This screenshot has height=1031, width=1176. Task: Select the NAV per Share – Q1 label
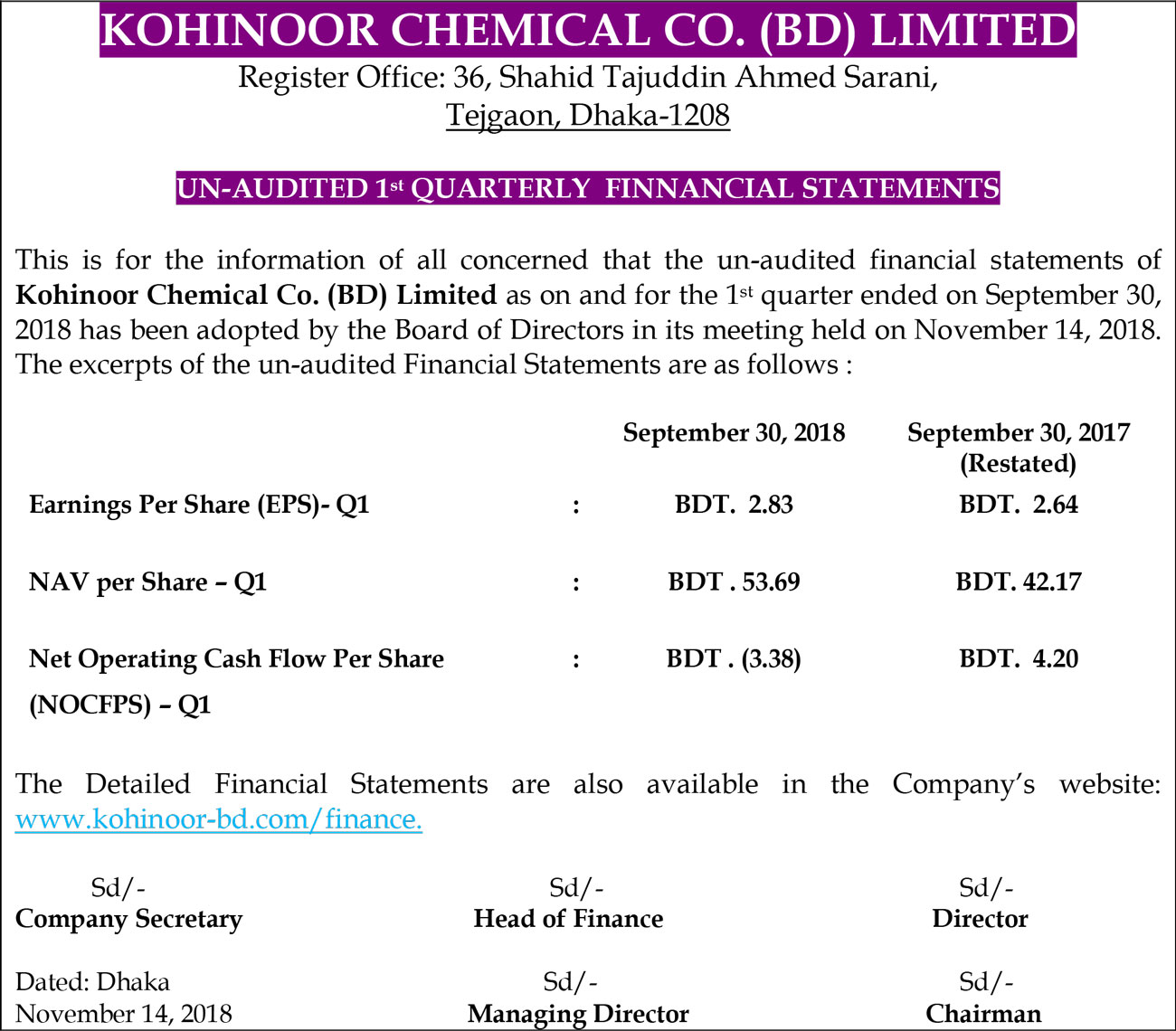tap(148, 582)
